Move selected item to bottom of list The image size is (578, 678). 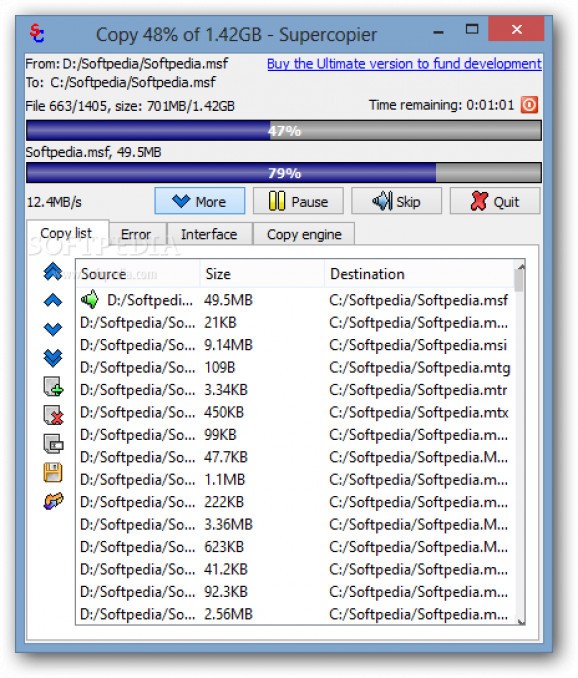point(53,358)
